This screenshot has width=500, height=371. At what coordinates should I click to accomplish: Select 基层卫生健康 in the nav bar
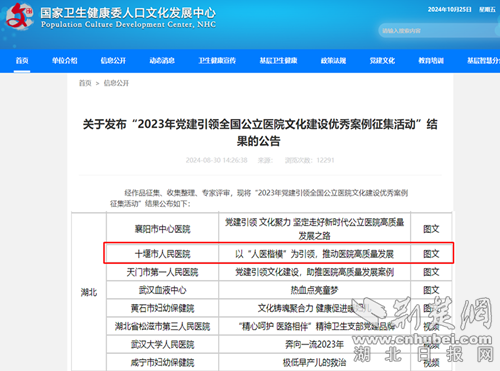point(278,61)
